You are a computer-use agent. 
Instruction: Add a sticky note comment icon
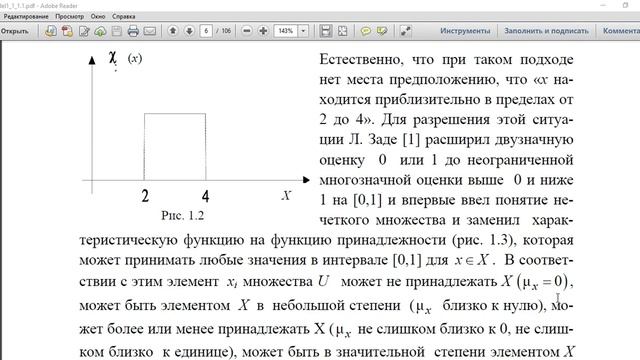(x=366, y=31)
